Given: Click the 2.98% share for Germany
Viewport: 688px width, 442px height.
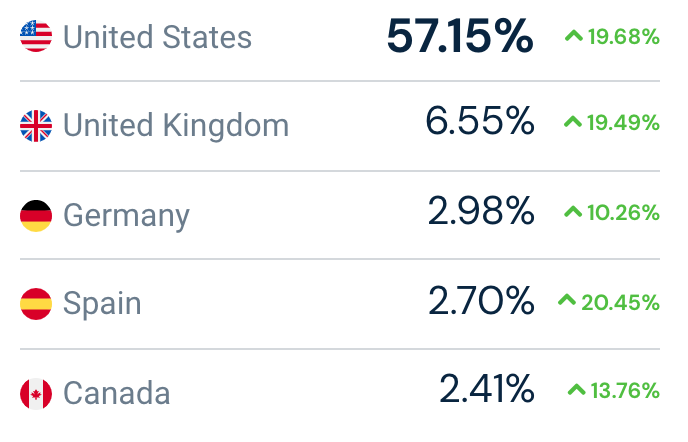Looking at the screenshot, I should 481,211.
